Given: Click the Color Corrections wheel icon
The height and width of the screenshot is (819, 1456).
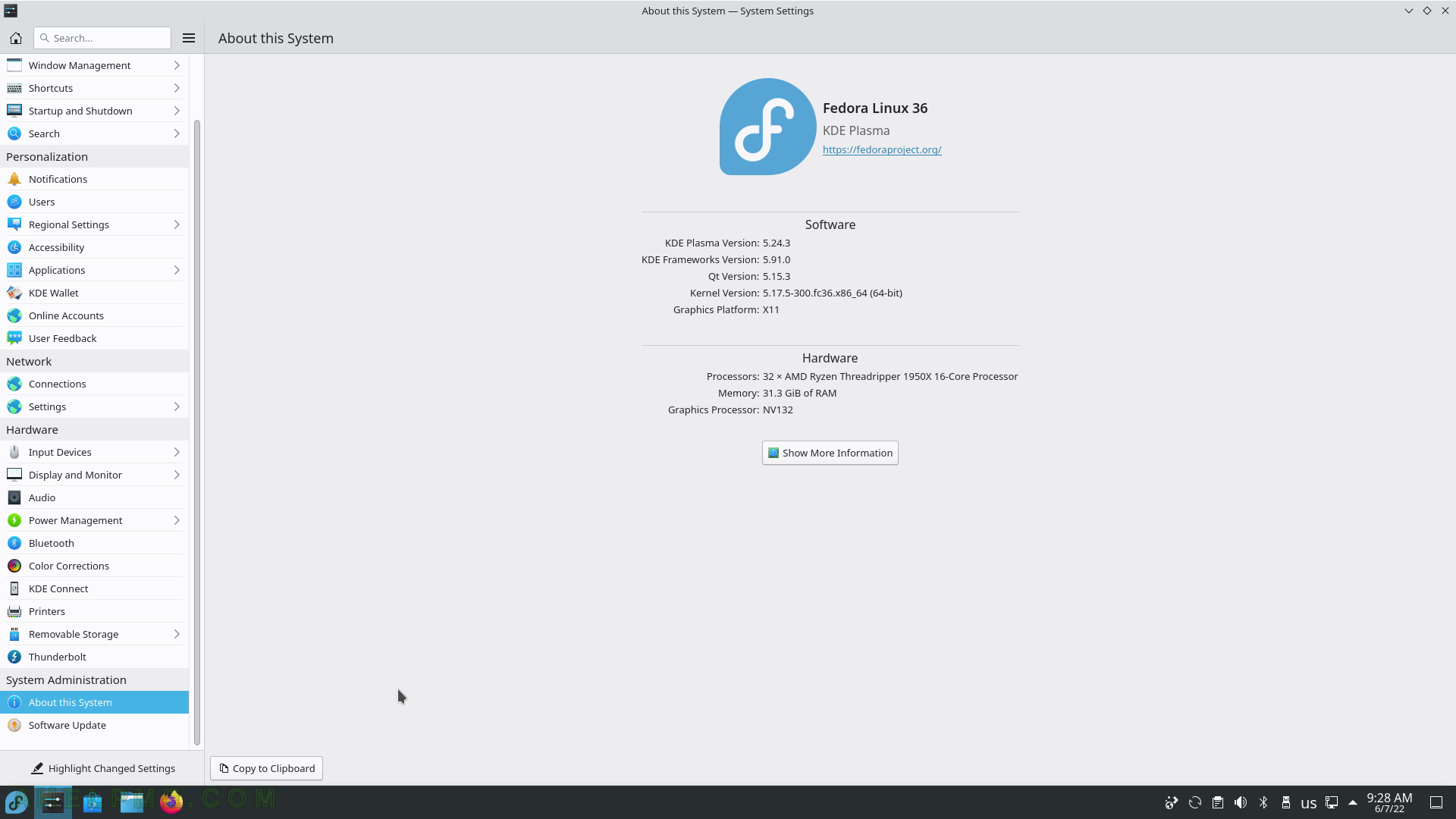Looking at the screenshot, I should point(14,566).
